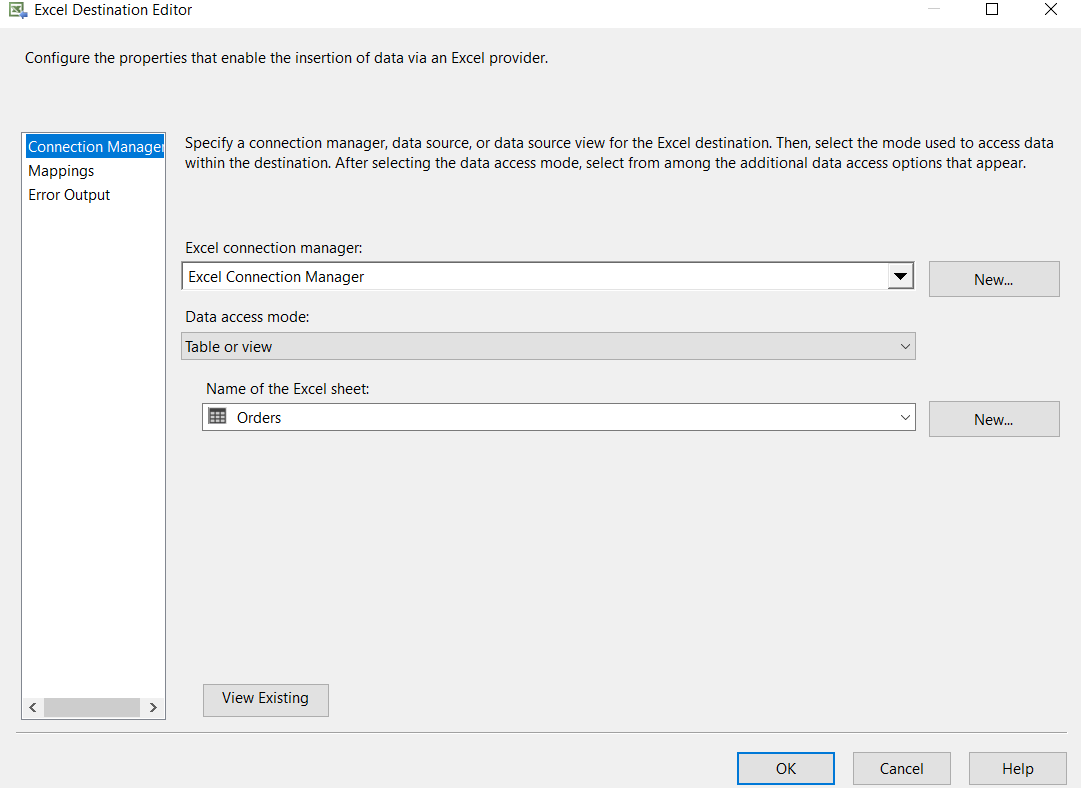Image resolution: width=1081 pixels, height=788 pixels.
Task: Click the horizontal scrollbar thumb in page list
Action: tap(92, 707)
